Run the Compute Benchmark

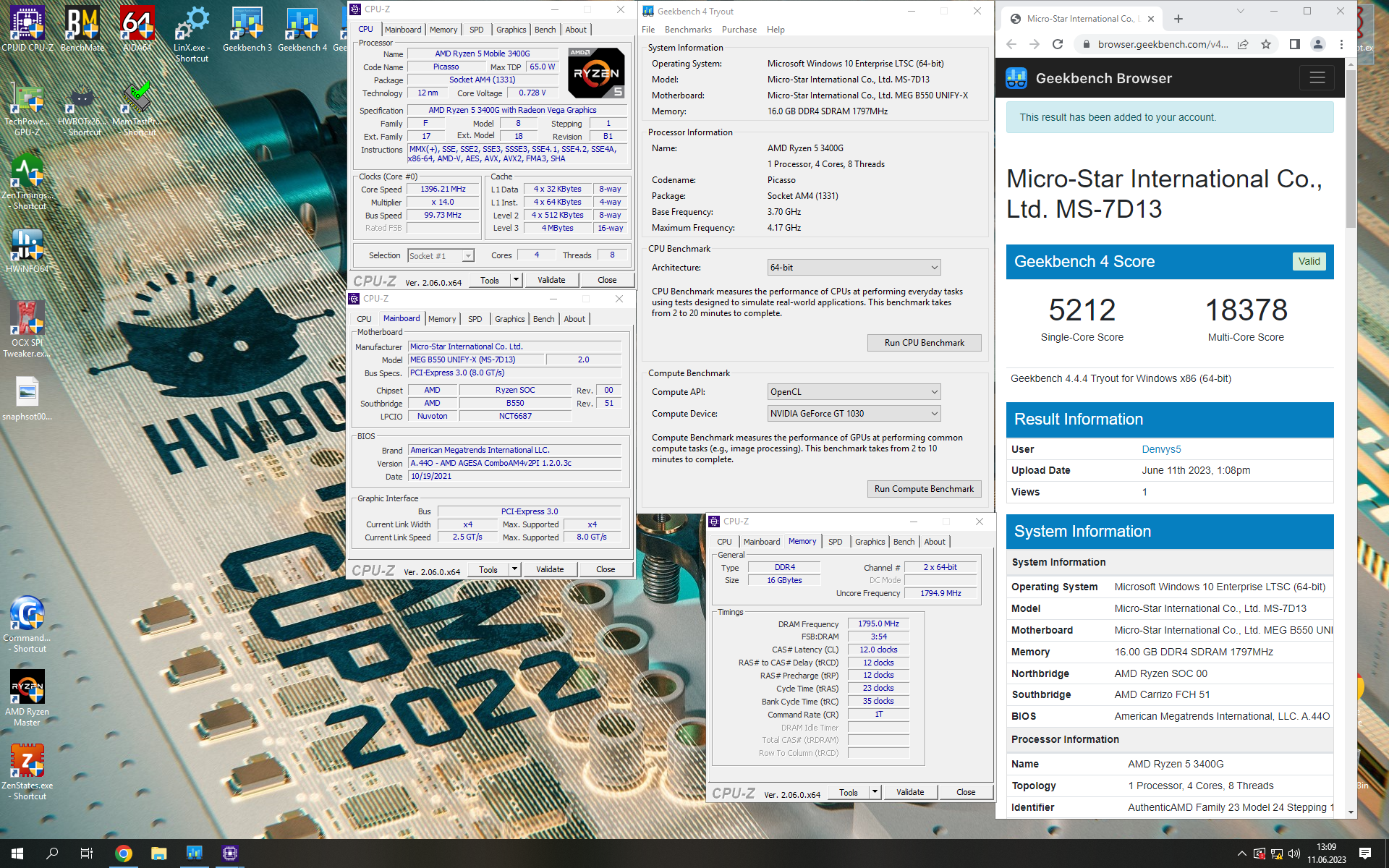tap(924, 489)
